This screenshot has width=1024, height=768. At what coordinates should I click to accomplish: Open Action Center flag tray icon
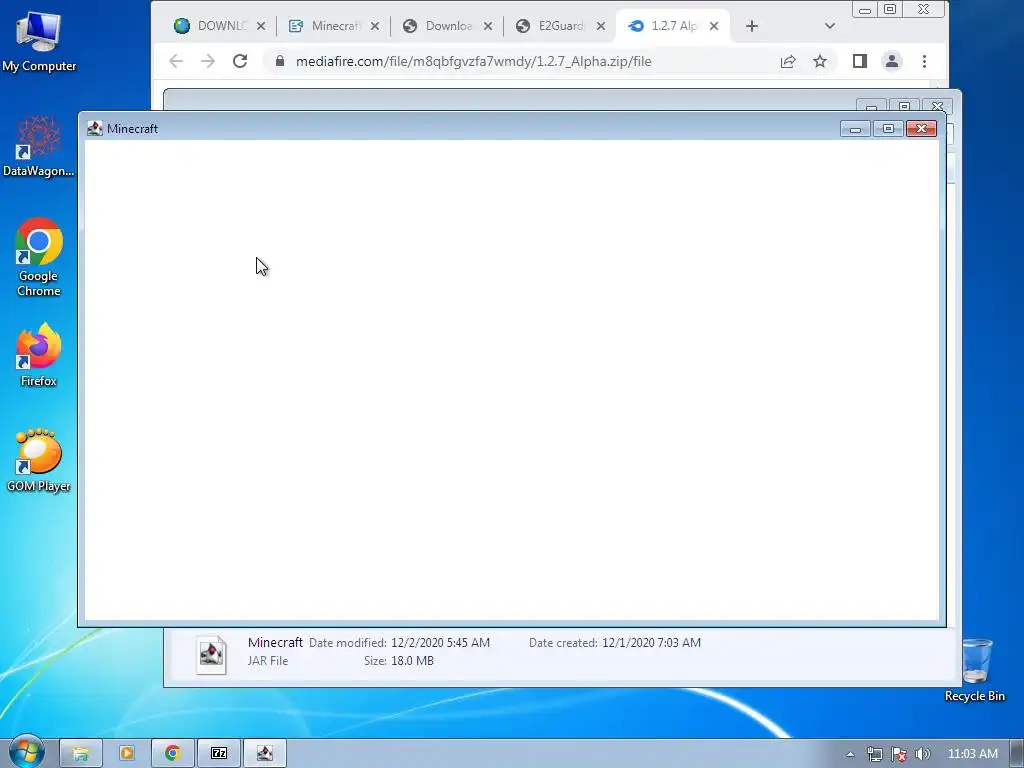pos(899,754)
